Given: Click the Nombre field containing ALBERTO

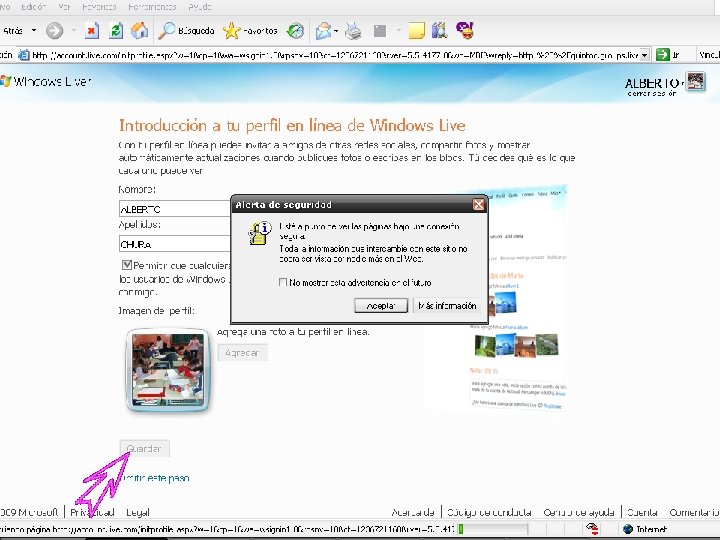Looking at the screenshot, I should click(175, 209).
